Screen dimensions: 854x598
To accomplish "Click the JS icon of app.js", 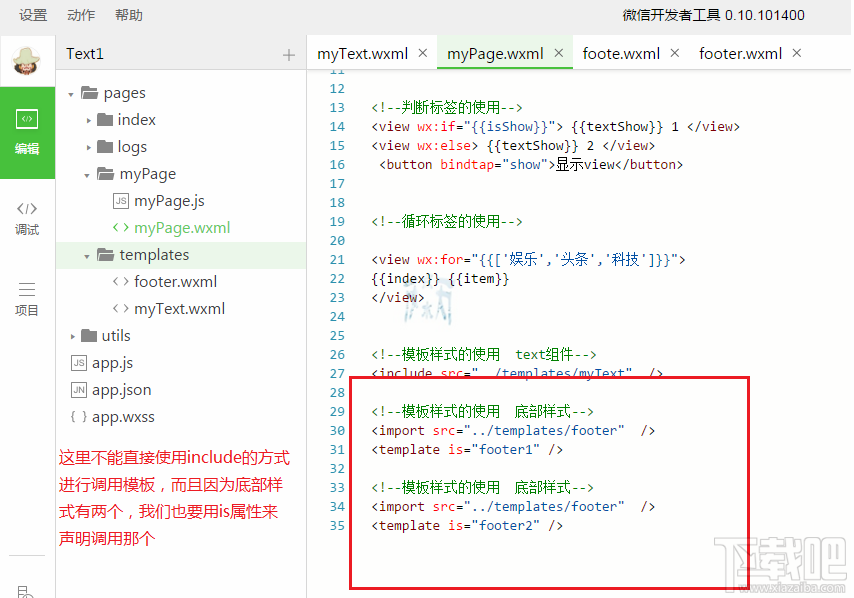I will (x=79, y=363).
